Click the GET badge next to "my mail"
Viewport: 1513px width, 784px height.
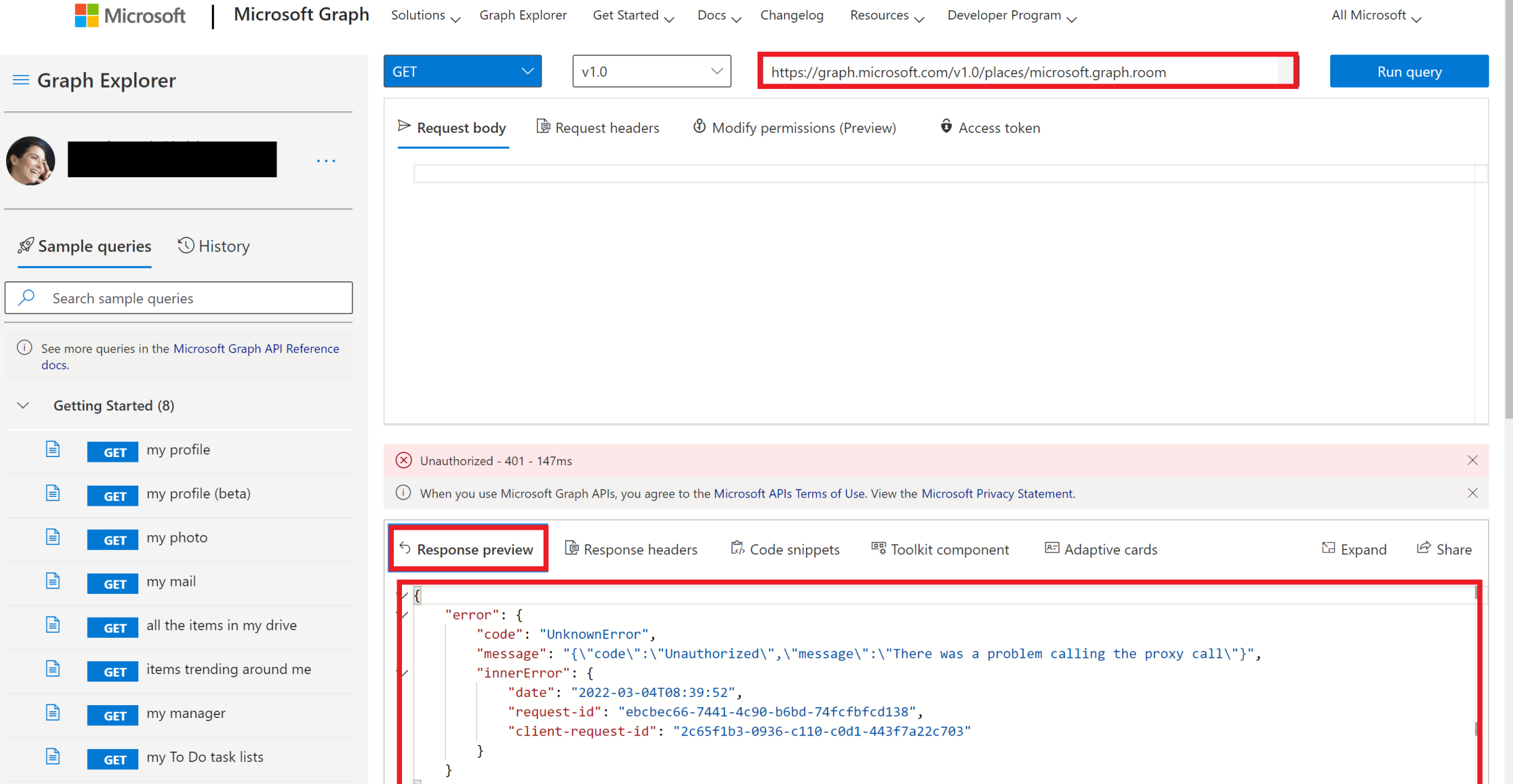112,584
